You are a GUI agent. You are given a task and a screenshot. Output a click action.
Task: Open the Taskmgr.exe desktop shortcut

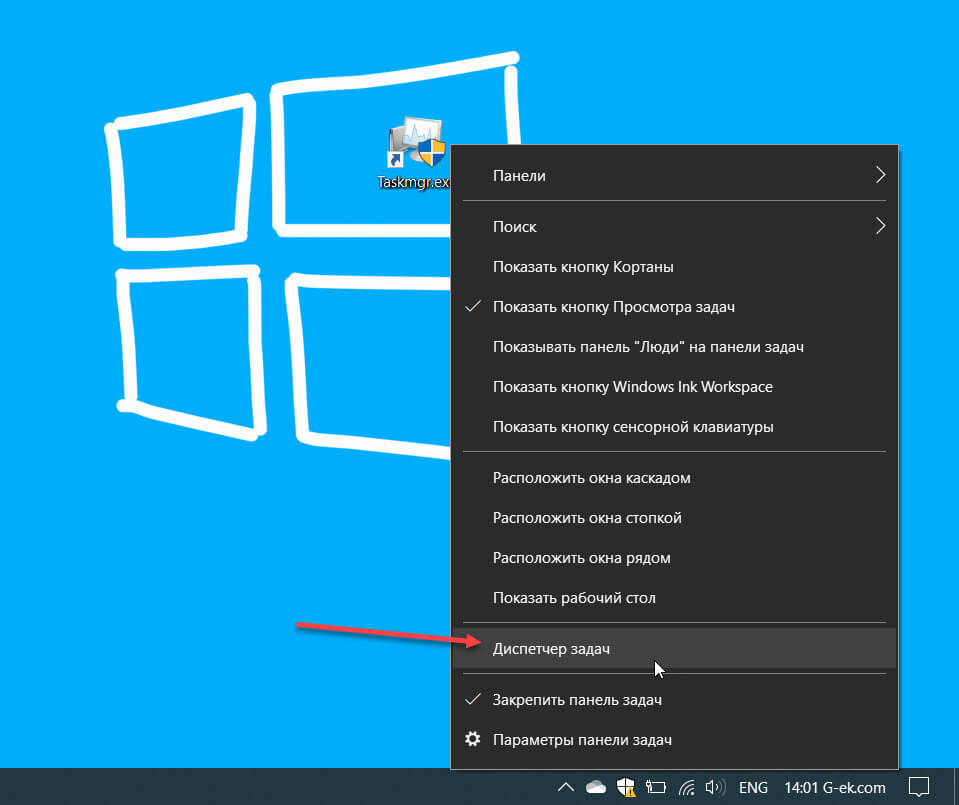(x=415, y=150)
